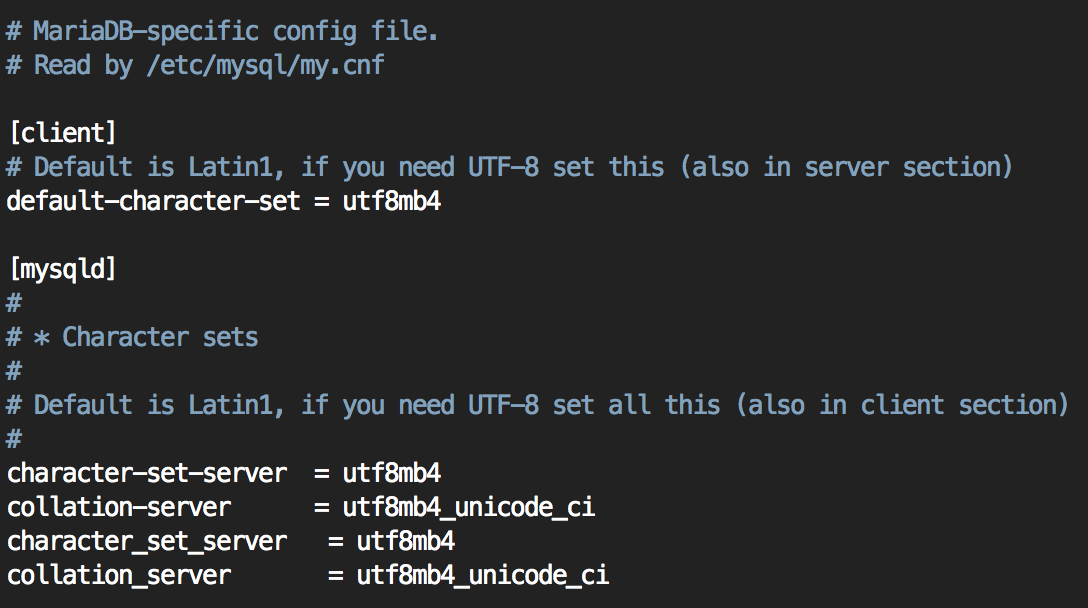Image resolution: width=1088 pixels, height=608 pixels.
Task: Click the collation_server underscore setting
Action: 119,575
